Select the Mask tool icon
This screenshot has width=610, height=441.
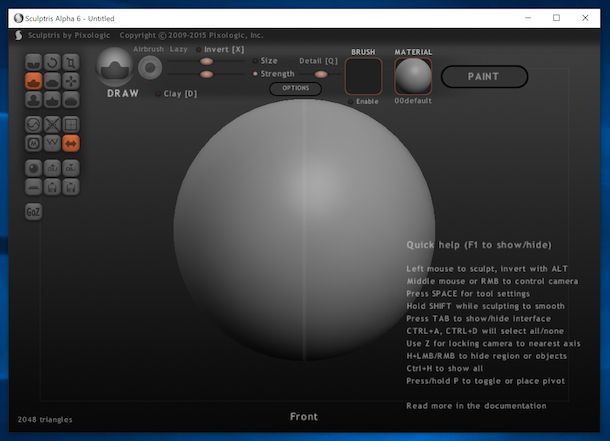coord(33,143)
